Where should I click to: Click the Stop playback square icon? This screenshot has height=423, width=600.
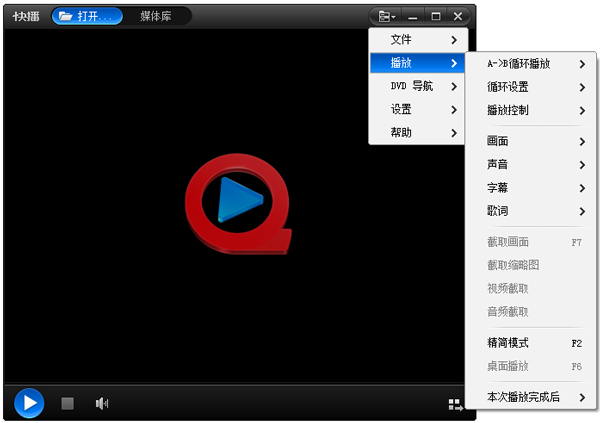(68, 403)
